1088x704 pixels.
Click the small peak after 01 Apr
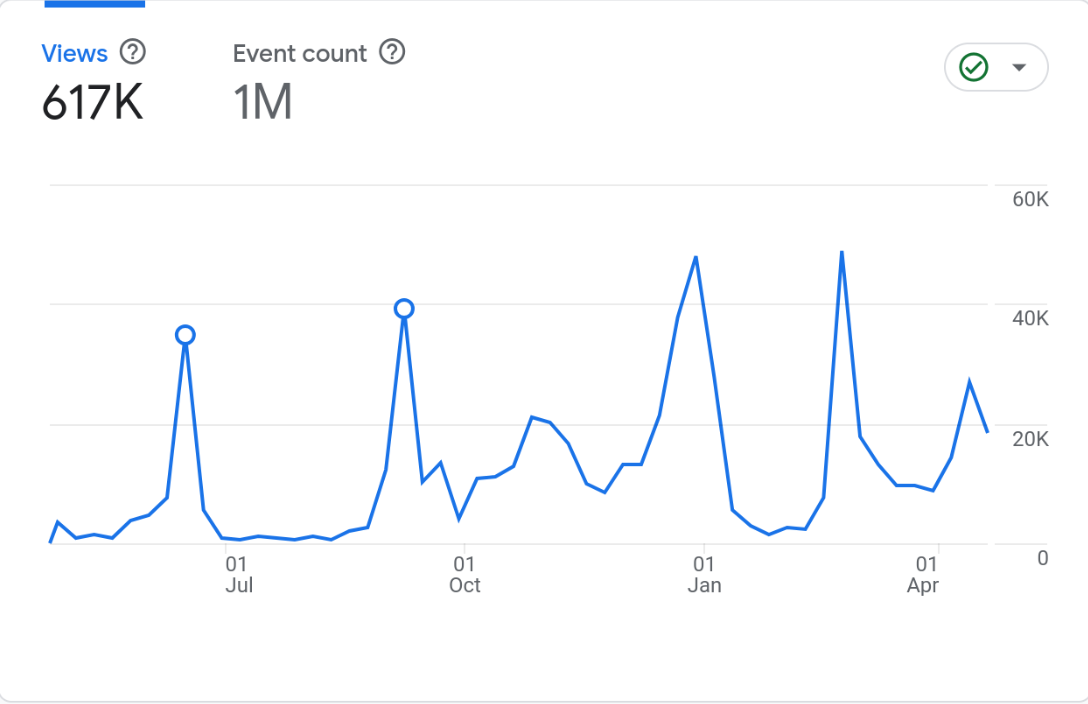(x=969, y=382)
